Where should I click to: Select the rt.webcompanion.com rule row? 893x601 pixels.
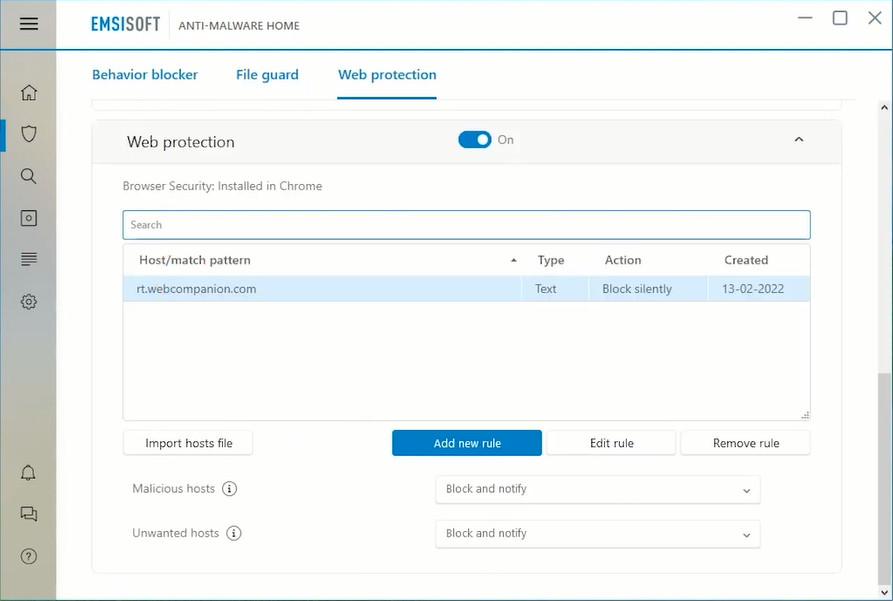pos(466,289)
